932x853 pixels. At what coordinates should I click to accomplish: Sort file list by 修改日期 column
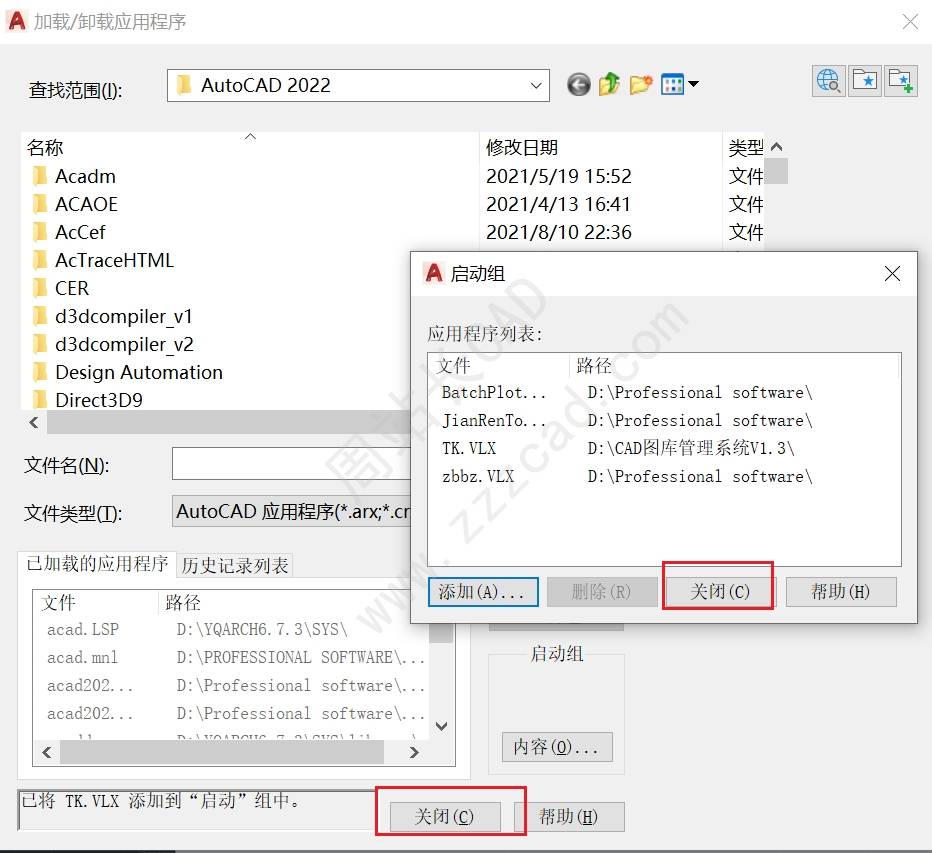tap(522, 147)
